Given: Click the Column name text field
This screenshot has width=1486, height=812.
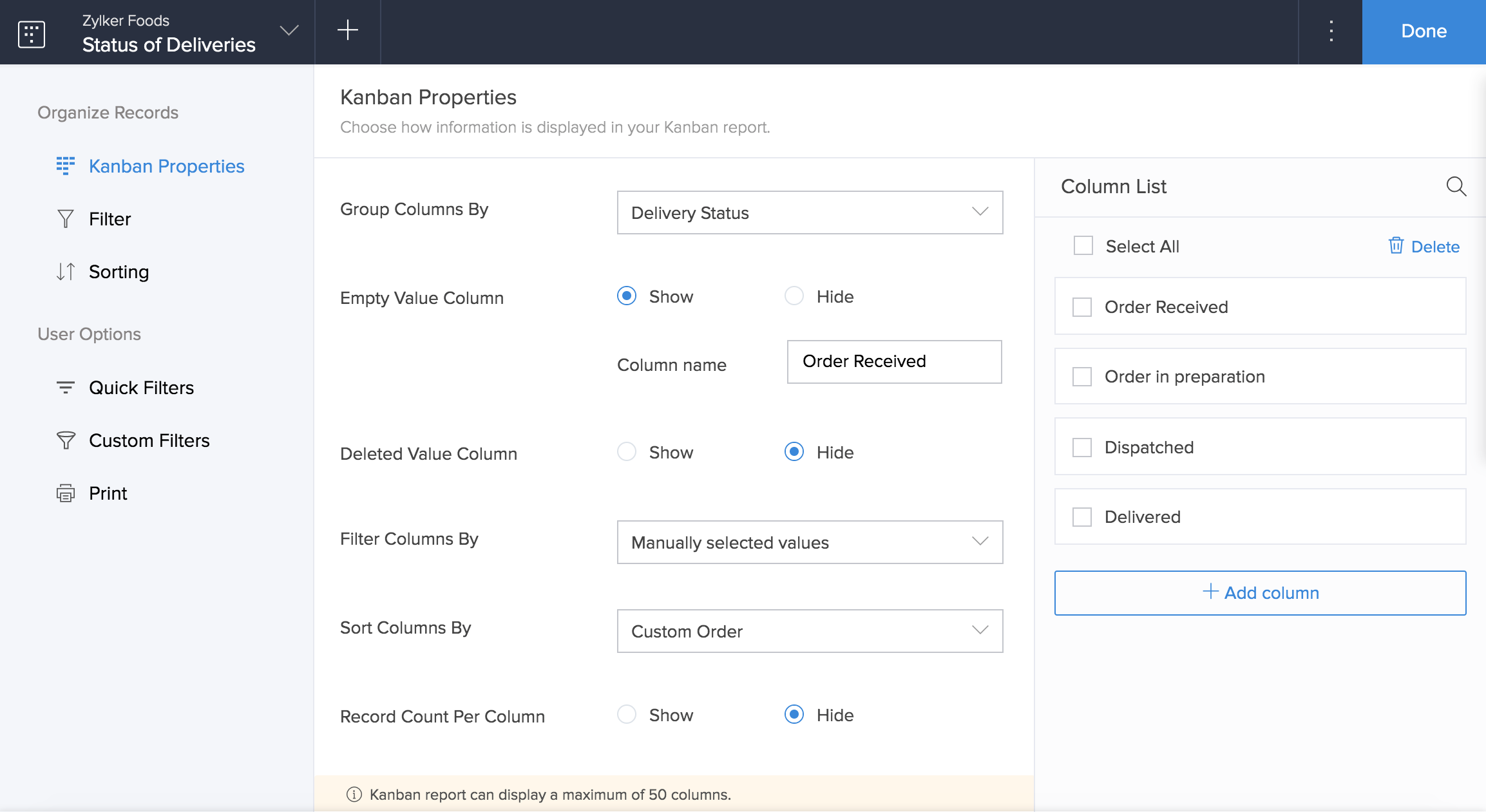Looking at the screenshot, I should coord(894,362).
